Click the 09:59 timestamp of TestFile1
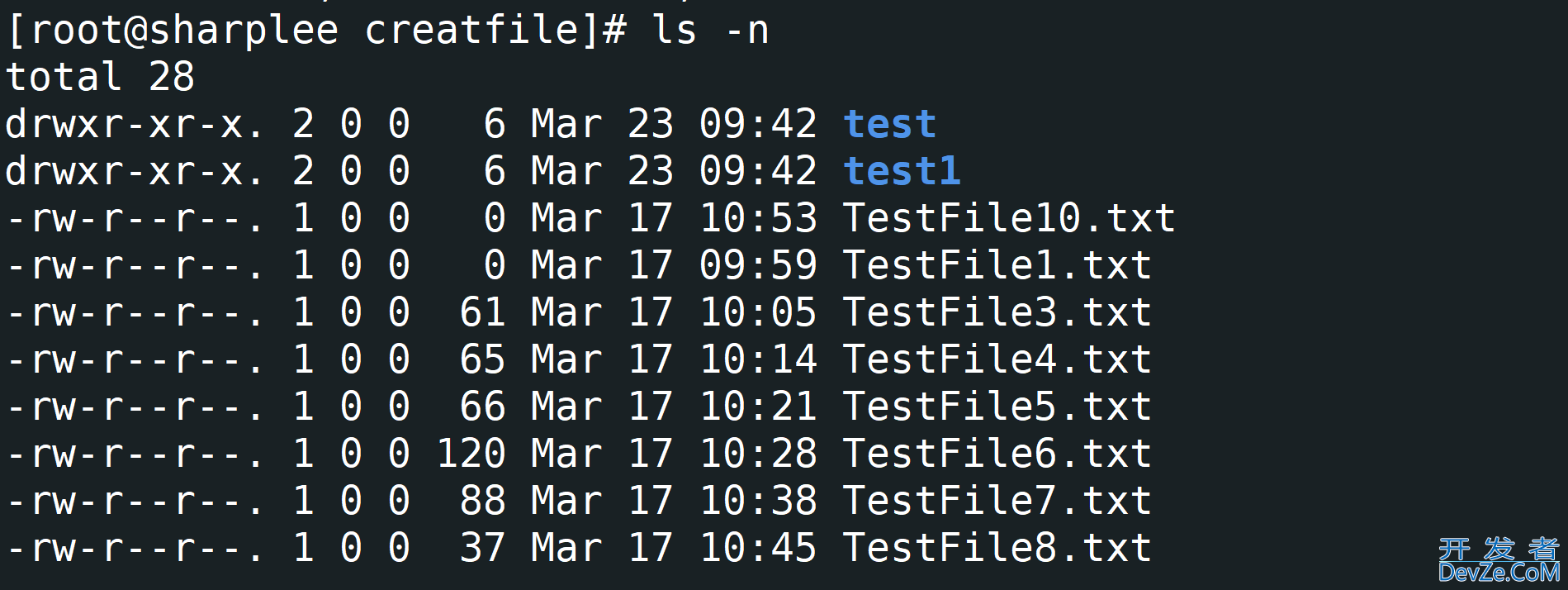 [758, 266]
